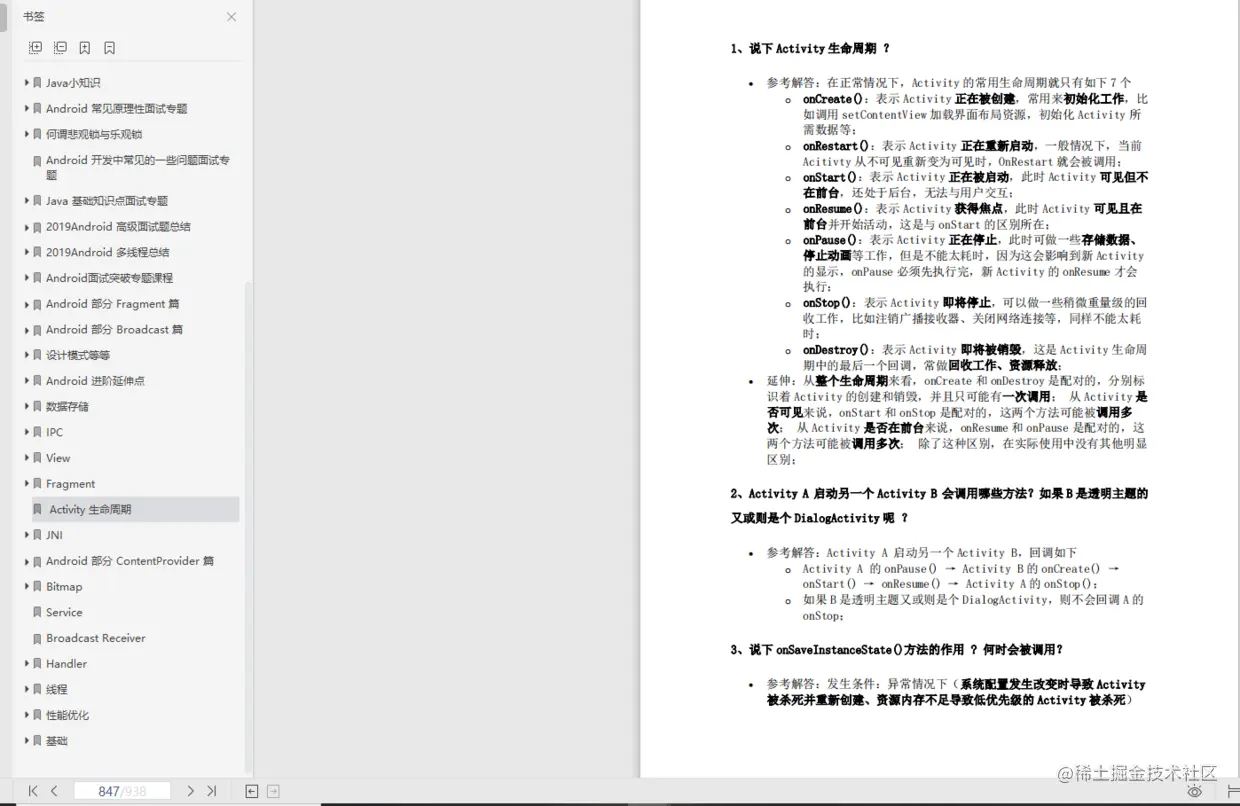1240x806 pixels.
Task: Expand Java 基础知识点面试专题 bookmark
Action: 27,201
